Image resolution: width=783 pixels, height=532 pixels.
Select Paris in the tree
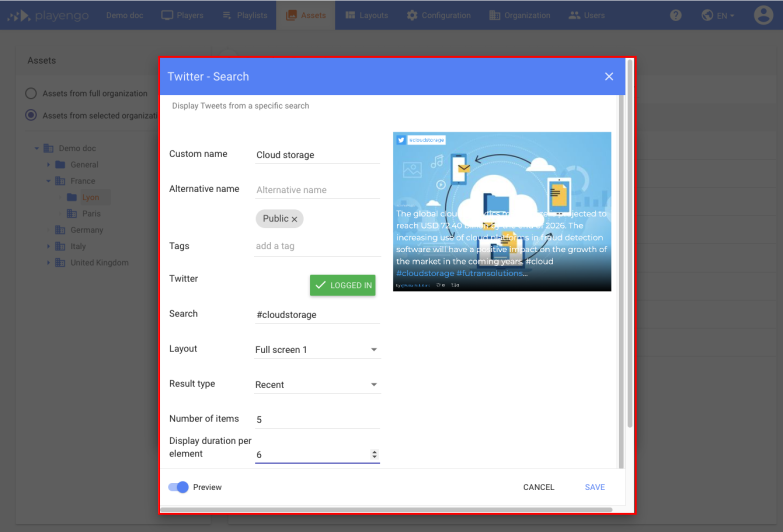point(91,214)
